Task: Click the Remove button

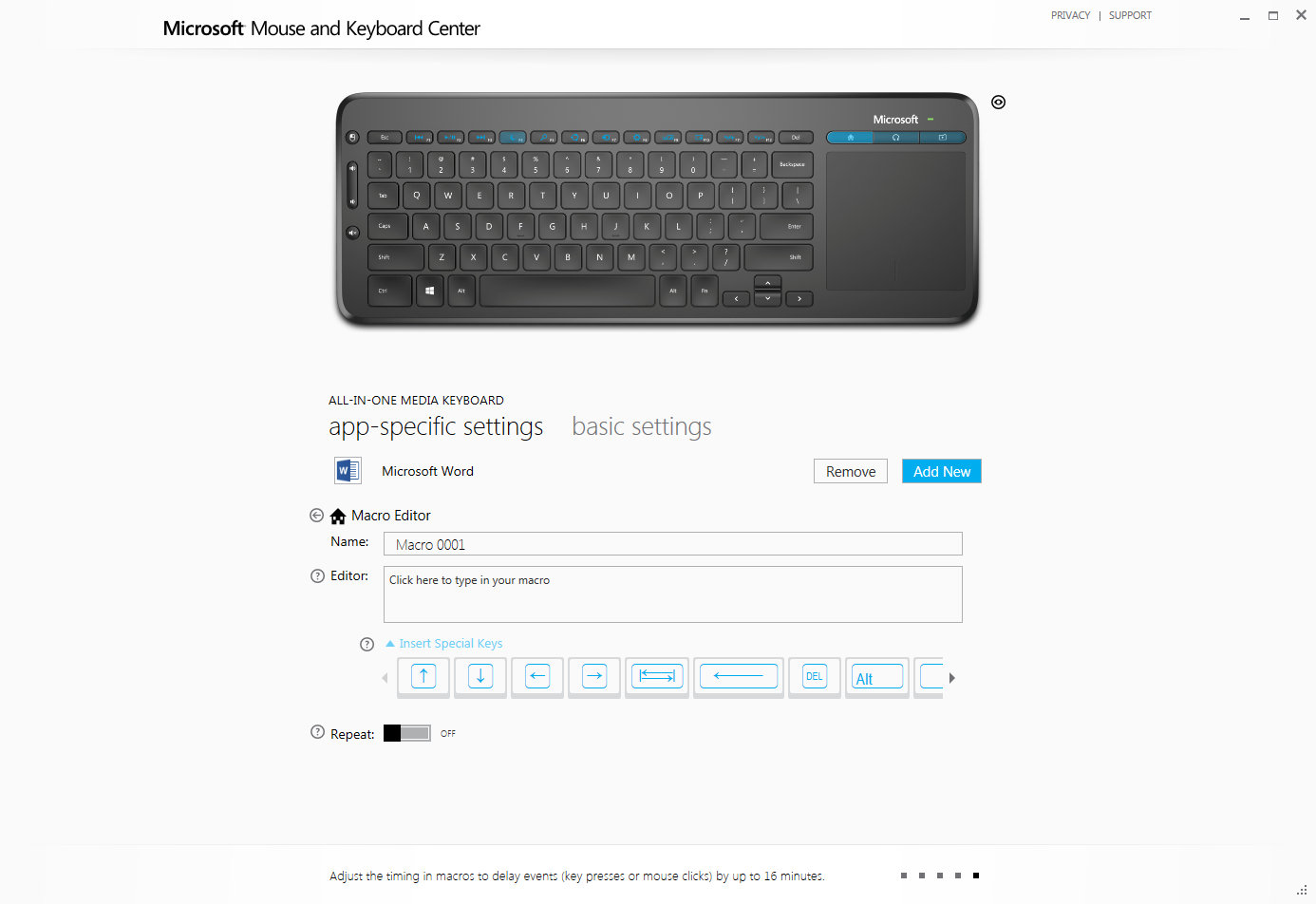Action: 851,471
